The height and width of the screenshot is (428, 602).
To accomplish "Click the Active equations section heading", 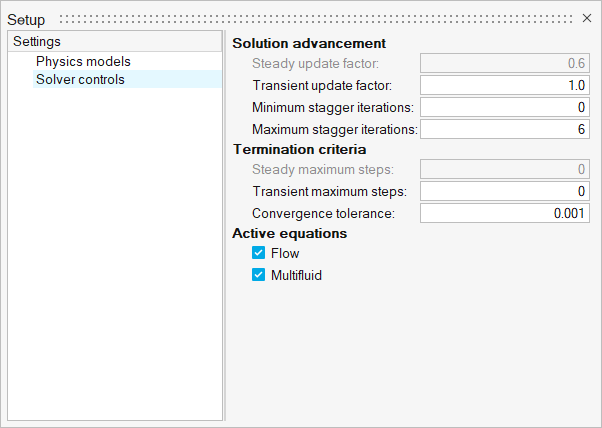I will (x=290, y=233).
